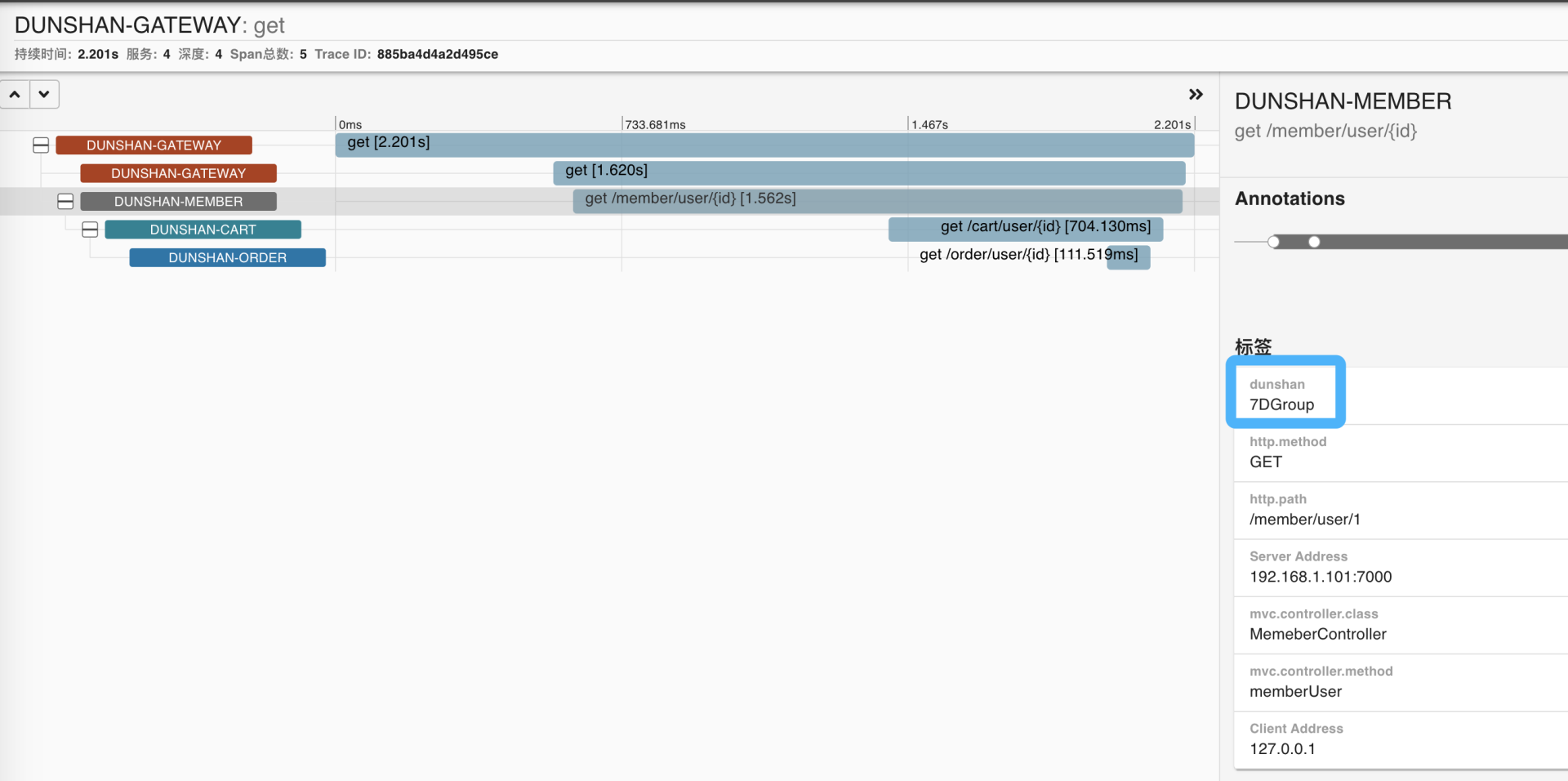Screen dimensions: 1568x781
Task: Click the get /member/user/{id} panel subtitle
Action: point(1325,131)
